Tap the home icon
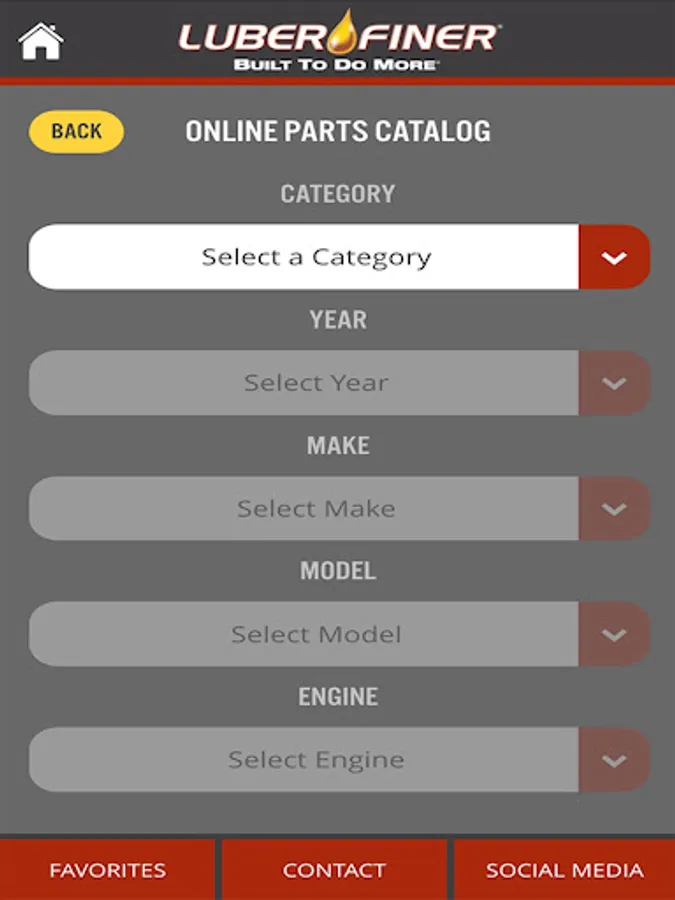675x900 pixels. coord(41,41)
